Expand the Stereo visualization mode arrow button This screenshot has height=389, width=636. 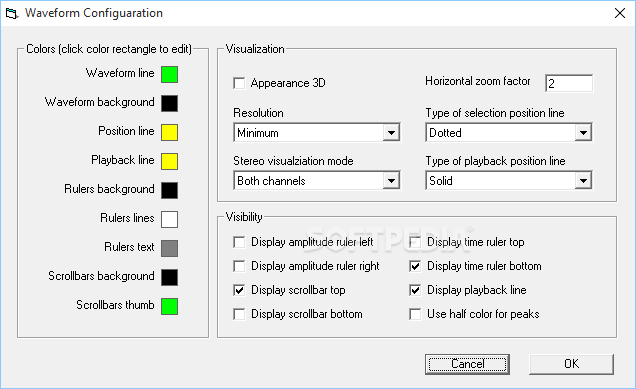[x=391, y=181]
